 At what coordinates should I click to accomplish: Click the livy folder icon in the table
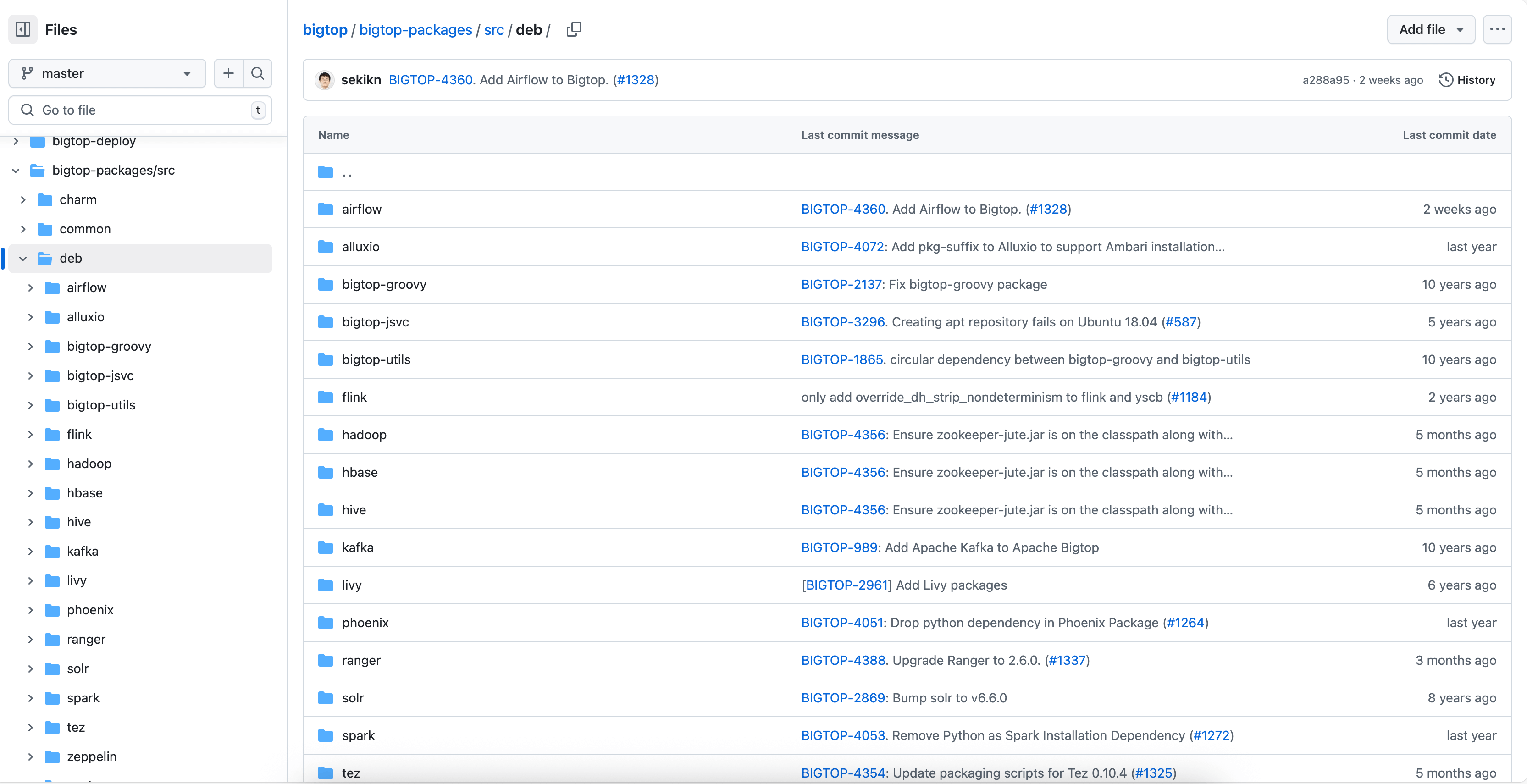[326, 585]
